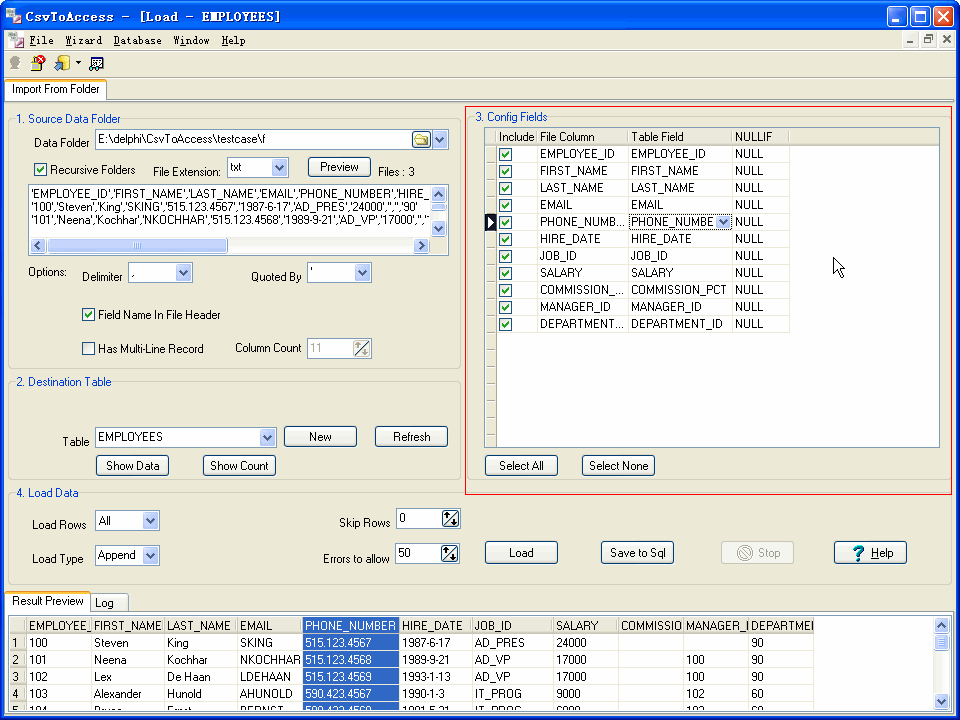
Task: Click the table viewer glasses toolbar icon
Action: pos(96,63)
